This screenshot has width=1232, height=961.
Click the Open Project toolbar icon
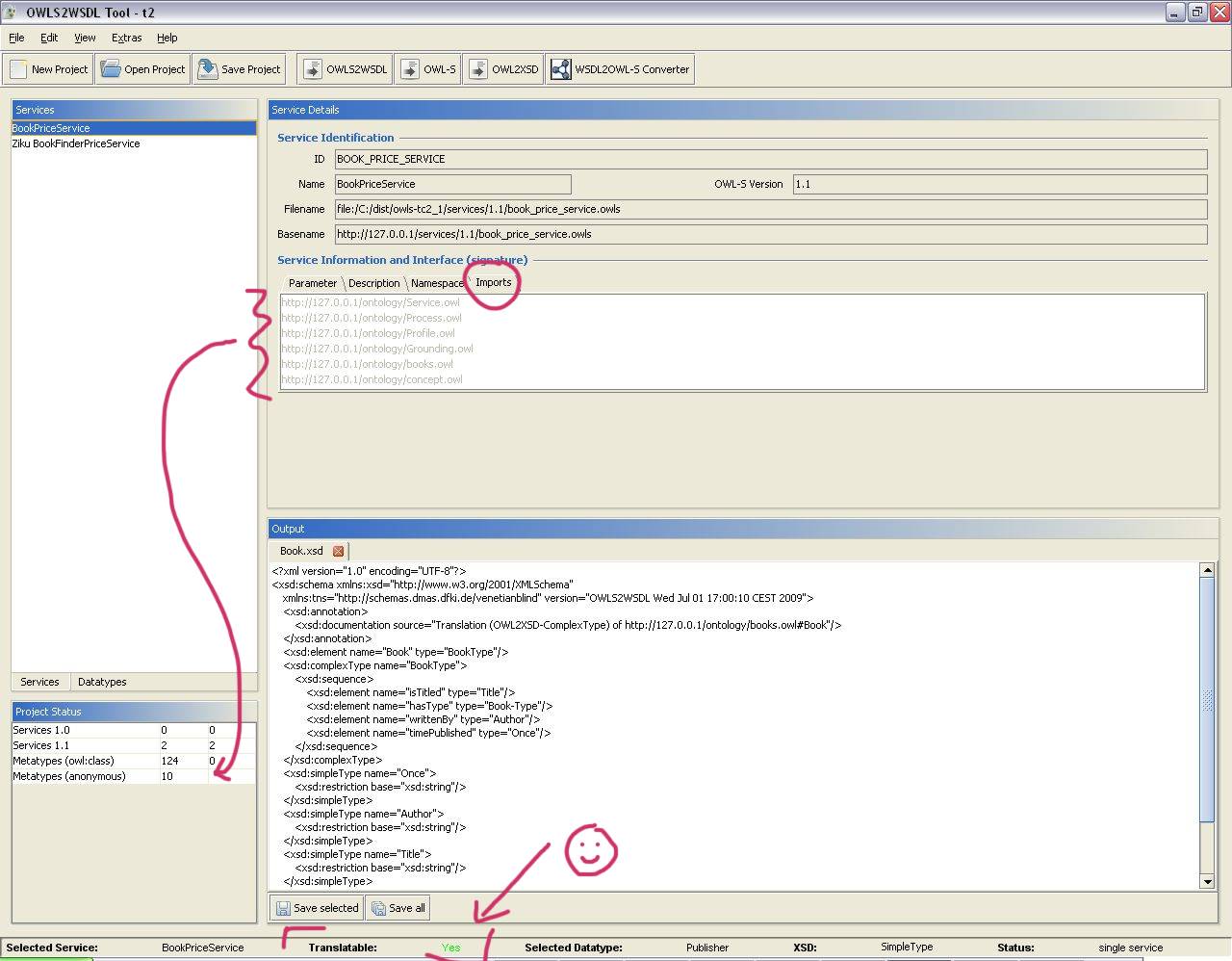click(x=109, y=68)
